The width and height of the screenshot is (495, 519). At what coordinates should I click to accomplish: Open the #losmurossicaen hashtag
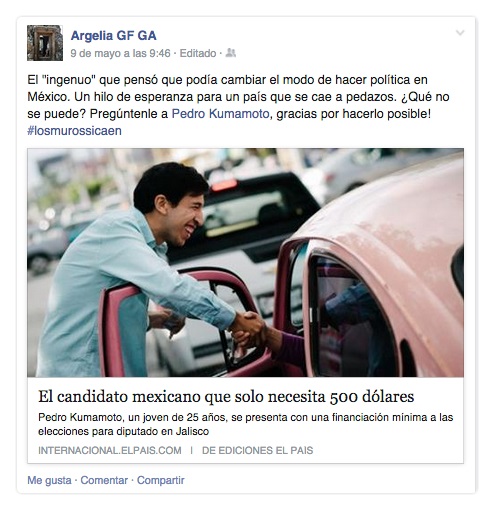(74, 131)
